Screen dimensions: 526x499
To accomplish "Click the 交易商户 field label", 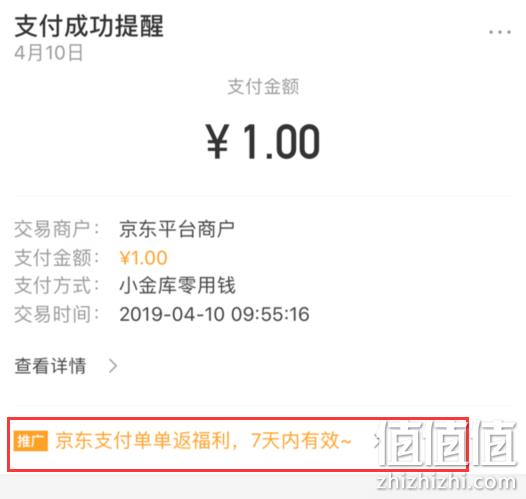I will pos(57,230).
